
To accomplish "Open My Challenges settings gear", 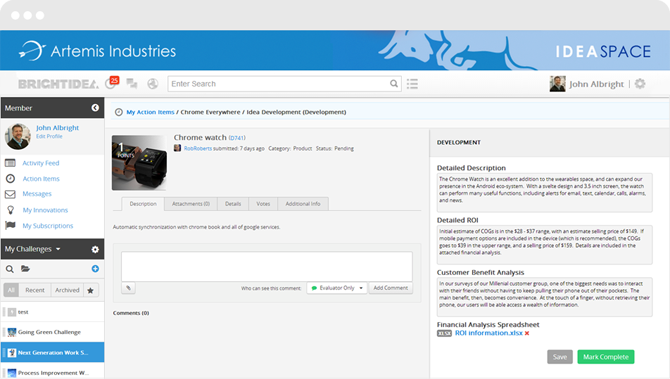I will point(95,249).
